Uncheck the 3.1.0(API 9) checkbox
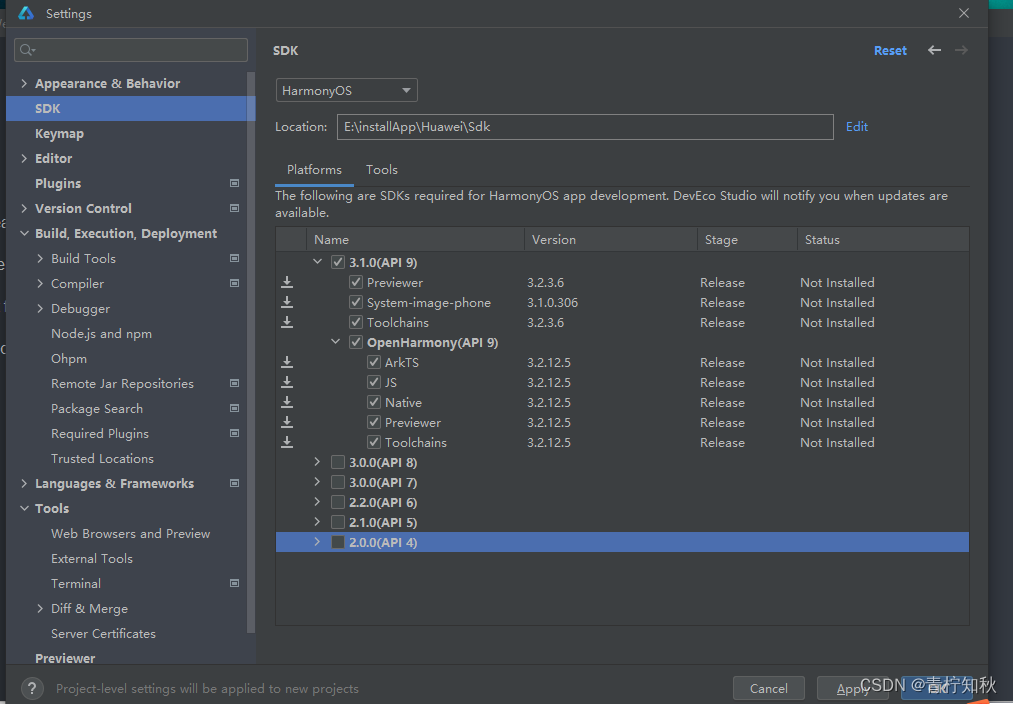 point(338,262)
